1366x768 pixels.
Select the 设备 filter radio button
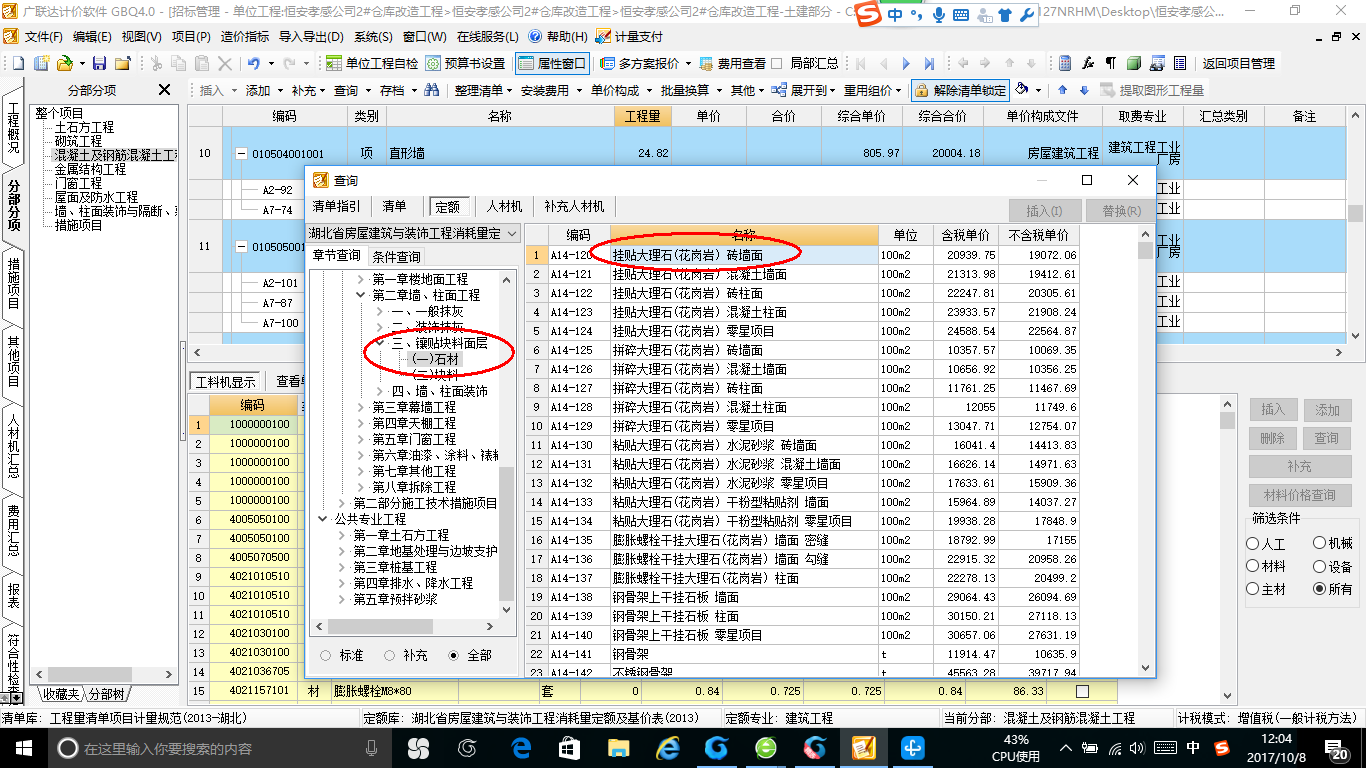1320,566
